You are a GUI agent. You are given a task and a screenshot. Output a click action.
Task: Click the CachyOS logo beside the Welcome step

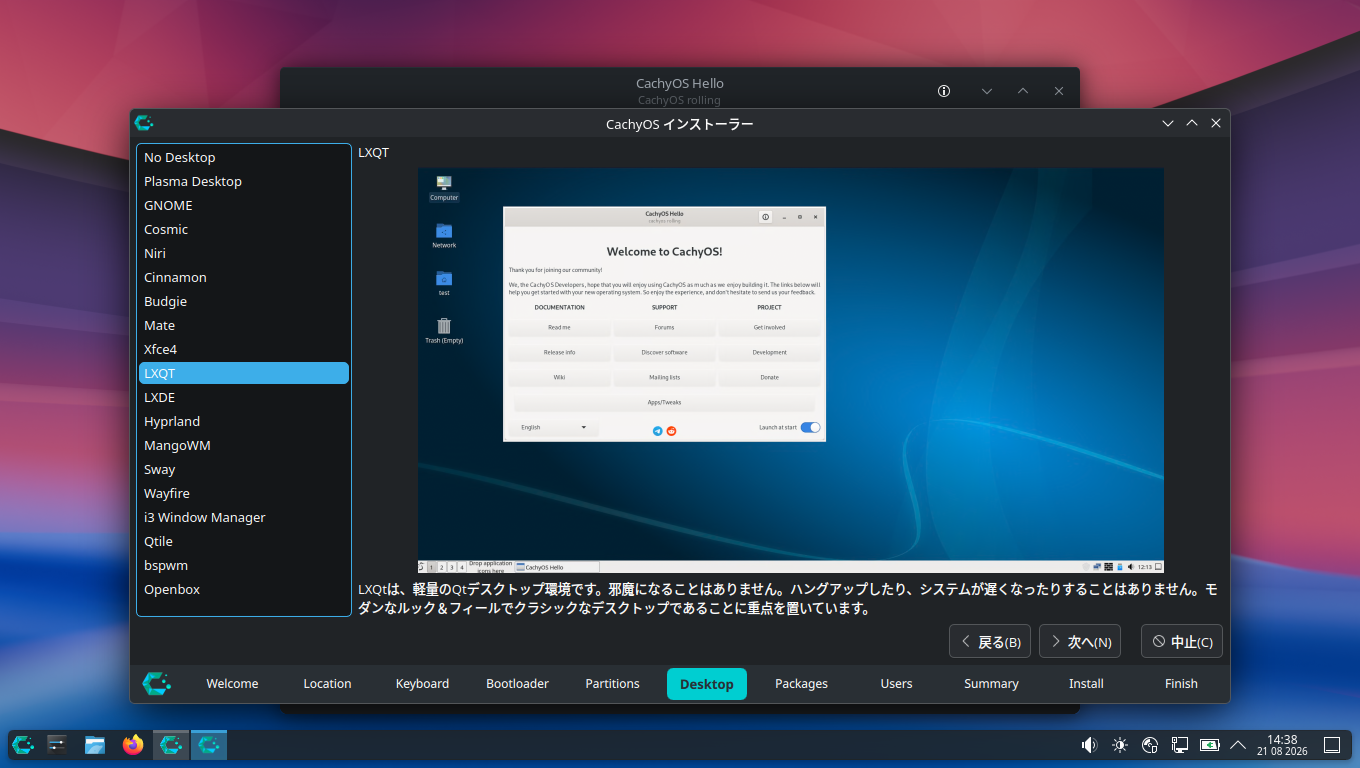[157, 683]
